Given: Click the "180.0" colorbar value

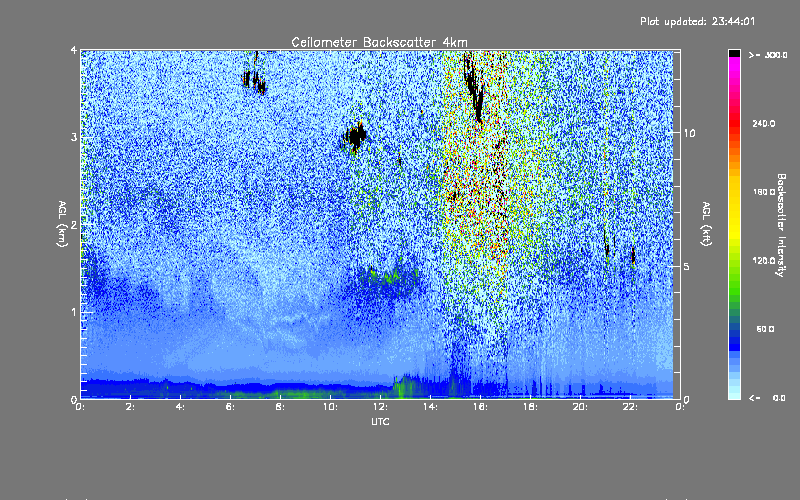Looking at the screenshot, I should (x=764, y=192).
